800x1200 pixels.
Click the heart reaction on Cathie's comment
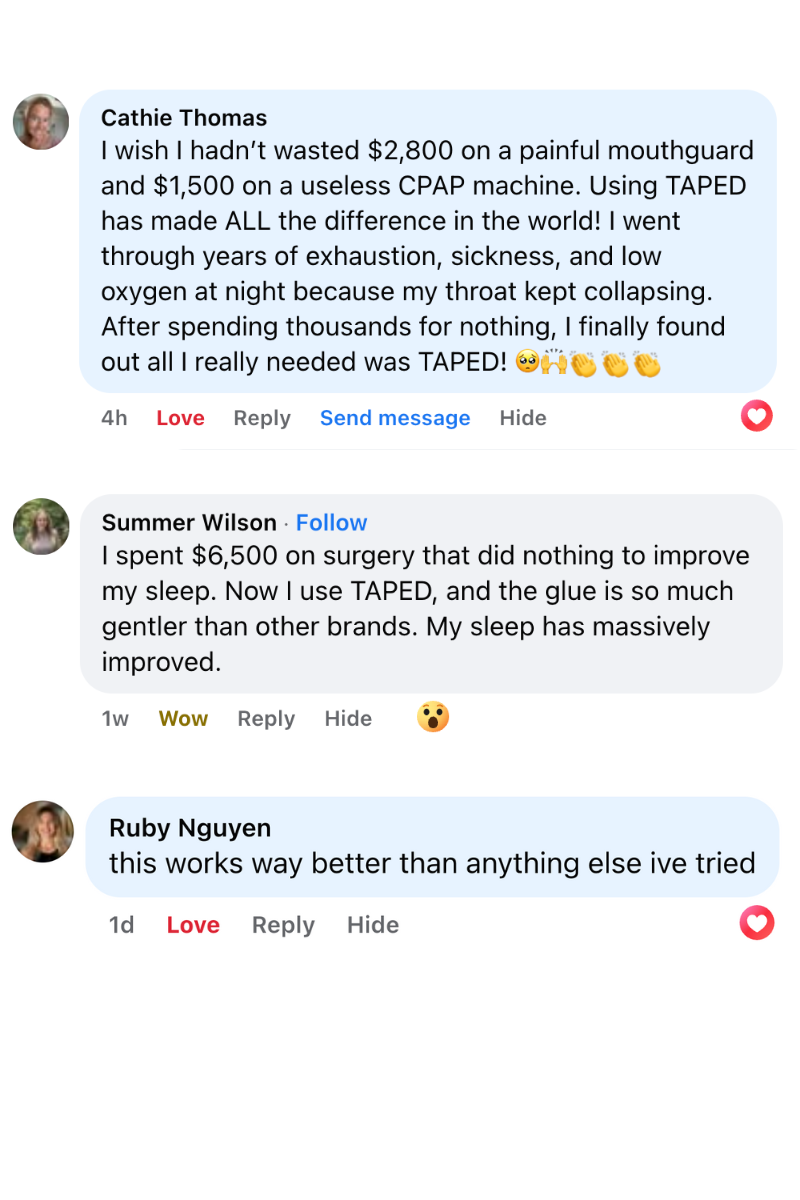757,415
